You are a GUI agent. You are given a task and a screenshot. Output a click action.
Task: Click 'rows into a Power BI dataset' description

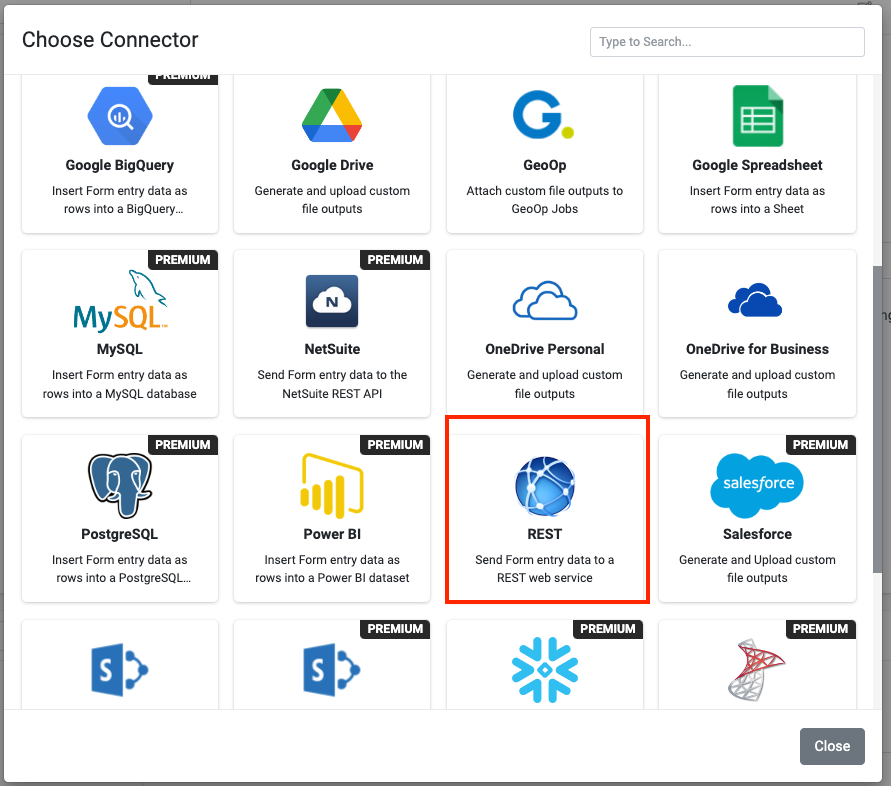tap(332, 577)
